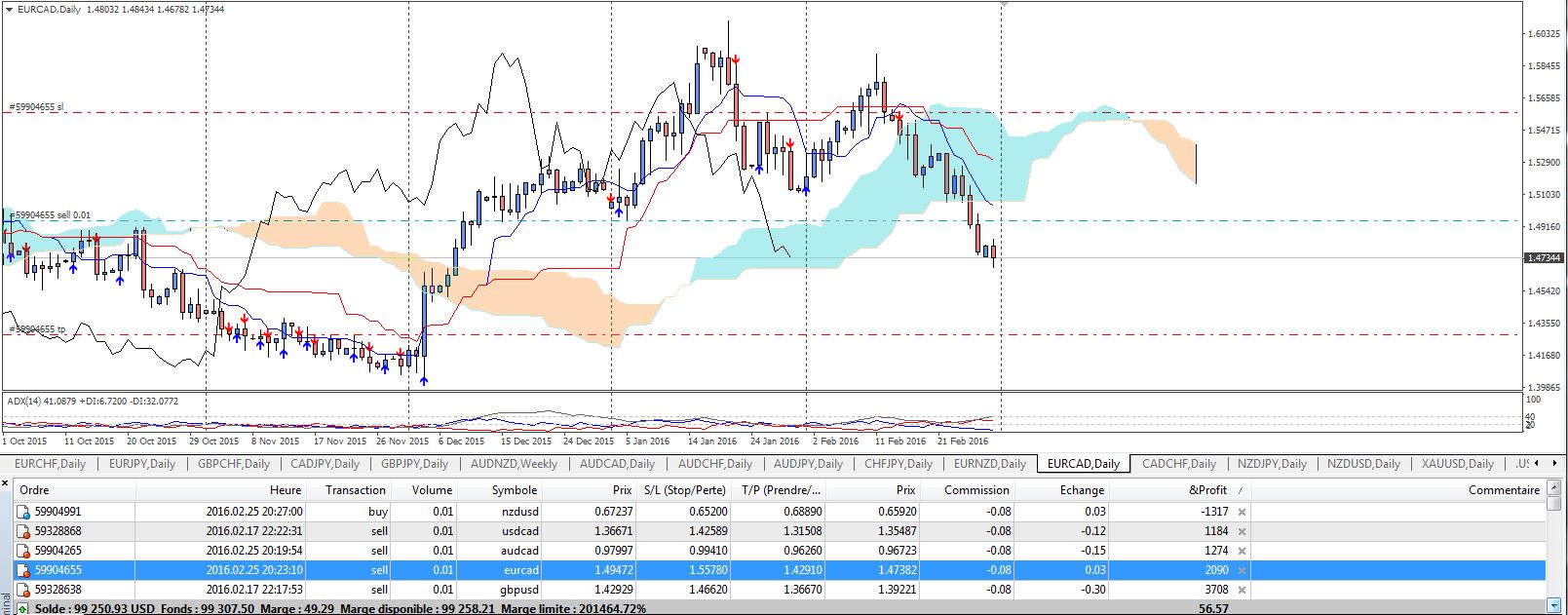The width and height of the screenshot is (1568, 615).
Task: Close the selected eurcad order 59904655
Action: click(1242, 570)
